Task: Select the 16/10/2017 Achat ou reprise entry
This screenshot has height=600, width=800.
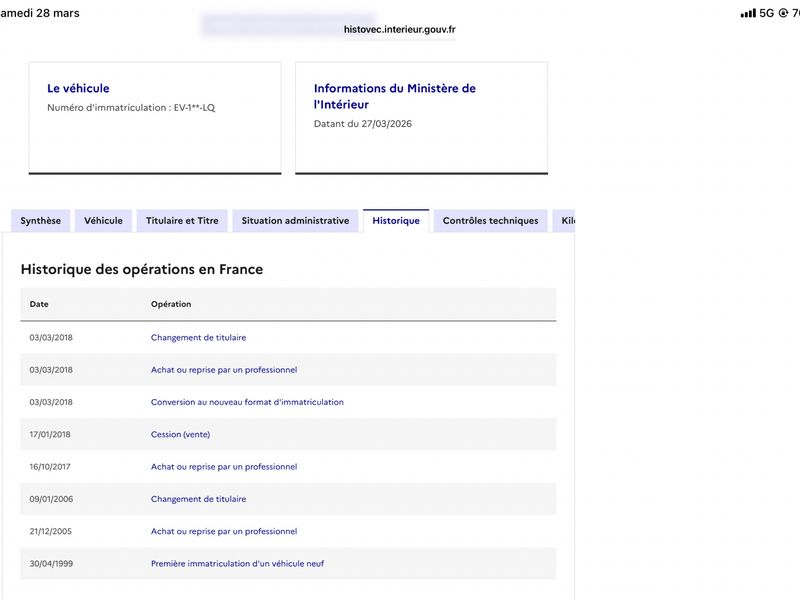Action: click(x=224, y=467)
